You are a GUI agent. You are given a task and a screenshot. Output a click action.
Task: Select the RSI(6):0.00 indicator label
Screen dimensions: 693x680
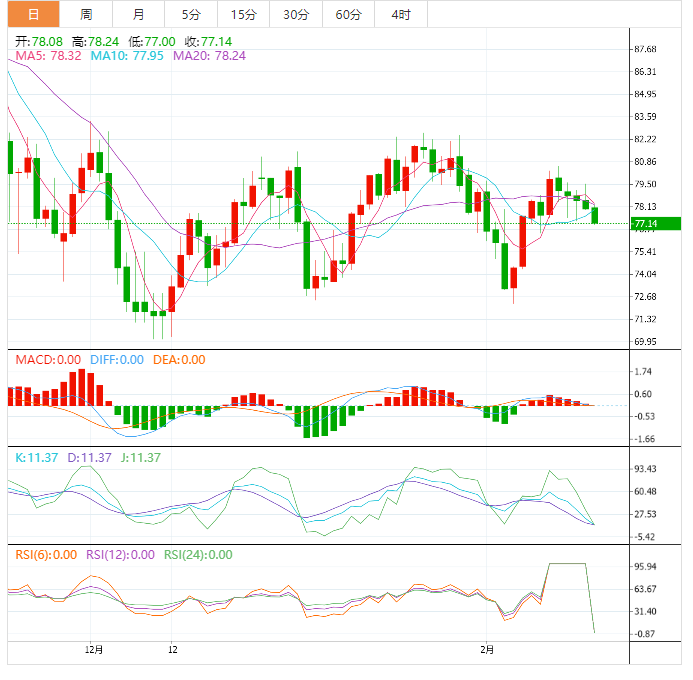45,554
